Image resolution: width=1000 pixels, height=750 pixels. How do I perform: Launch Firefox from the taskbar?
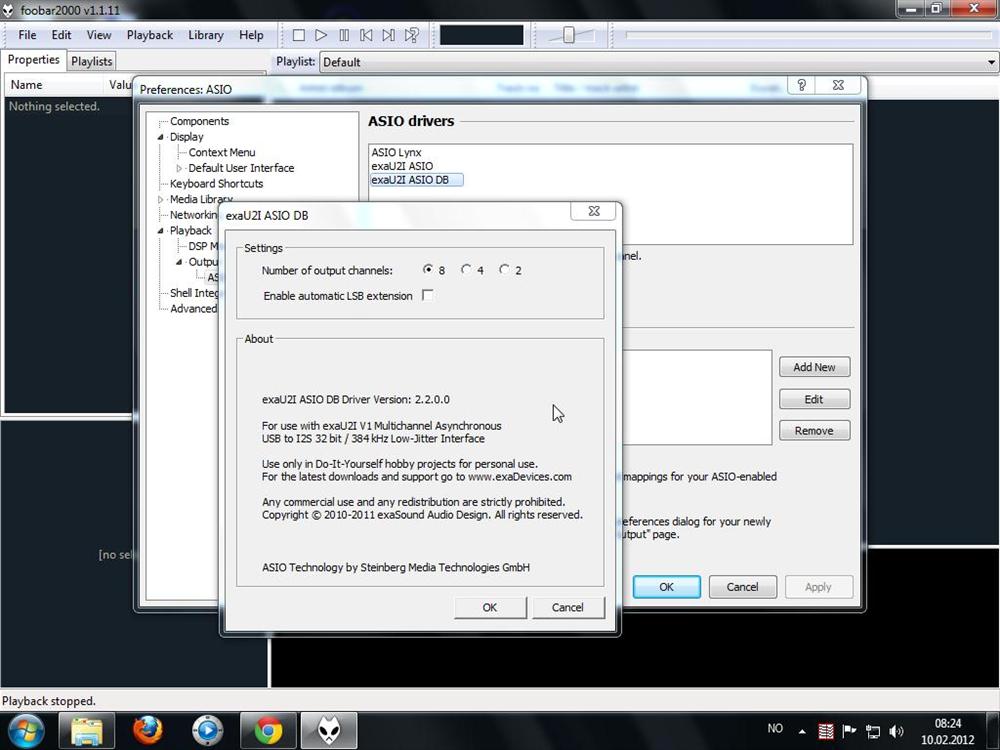147,731
